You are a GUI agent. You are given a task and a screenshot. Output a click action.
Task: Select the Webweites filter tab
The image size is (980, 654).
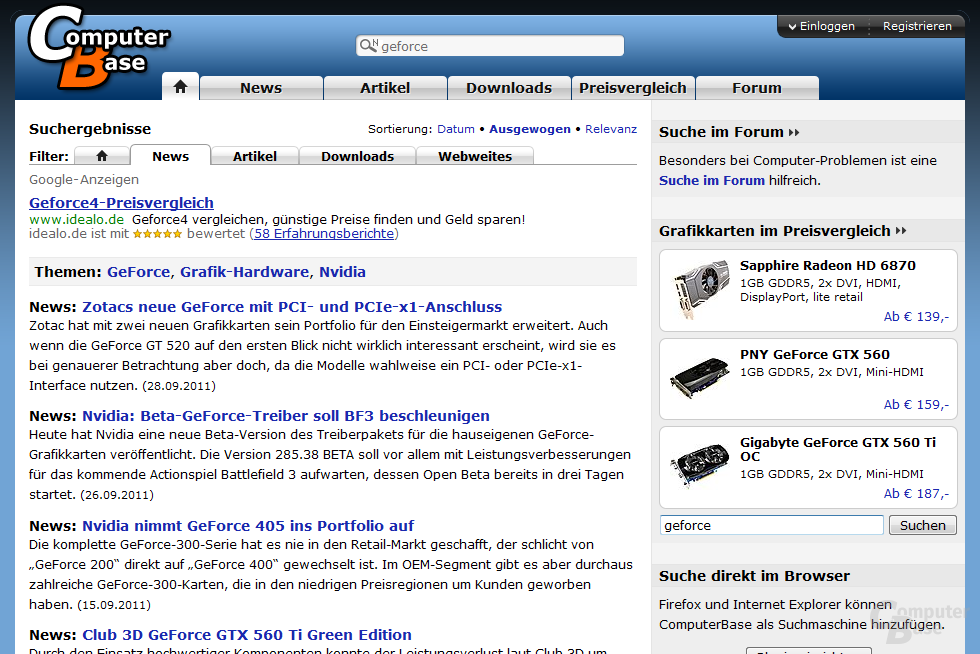click(x=475, y=156)
